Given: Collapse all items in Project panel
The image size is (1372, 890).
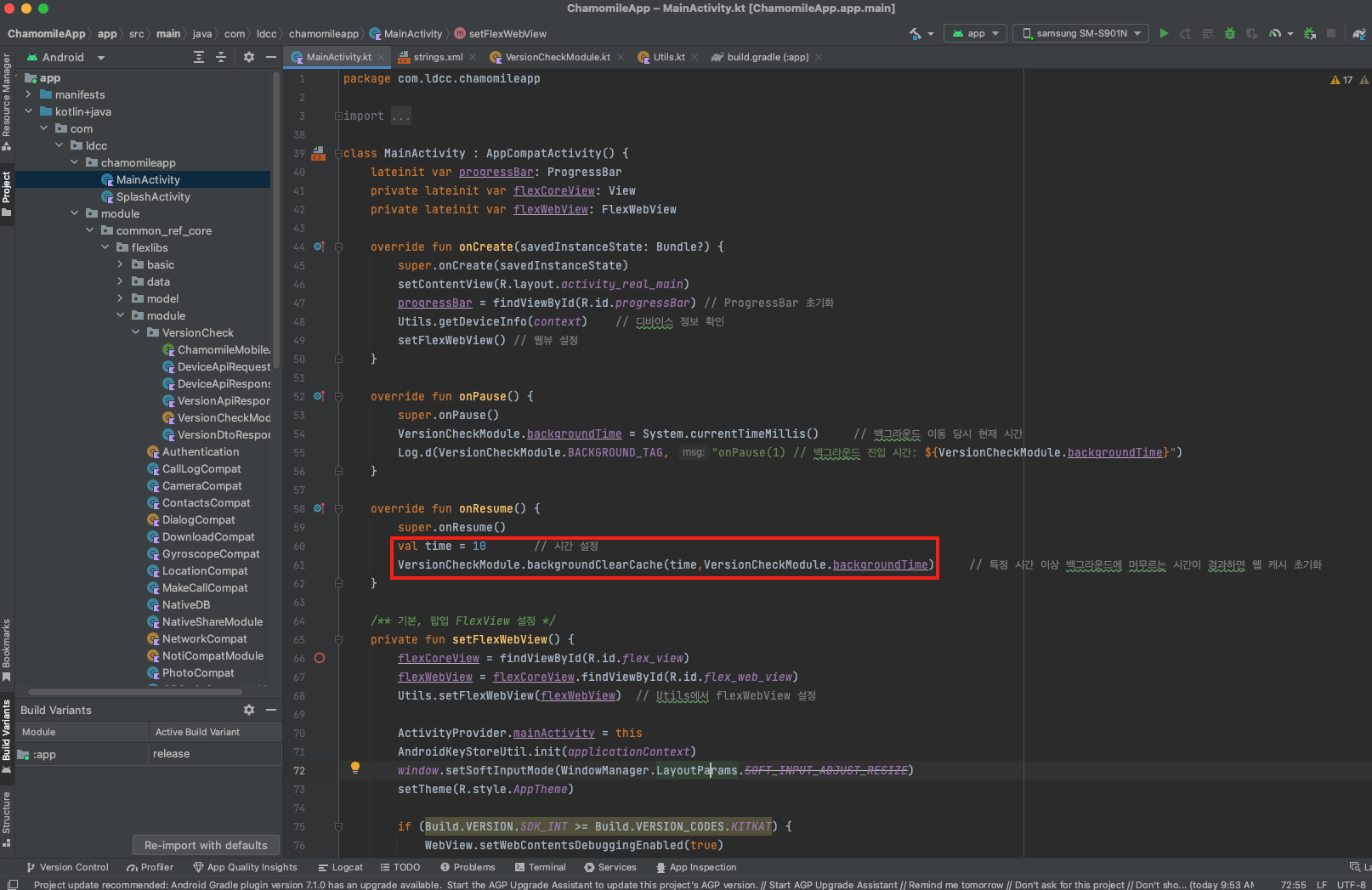Looking at the screenshot, I should [x=221, y=57].
